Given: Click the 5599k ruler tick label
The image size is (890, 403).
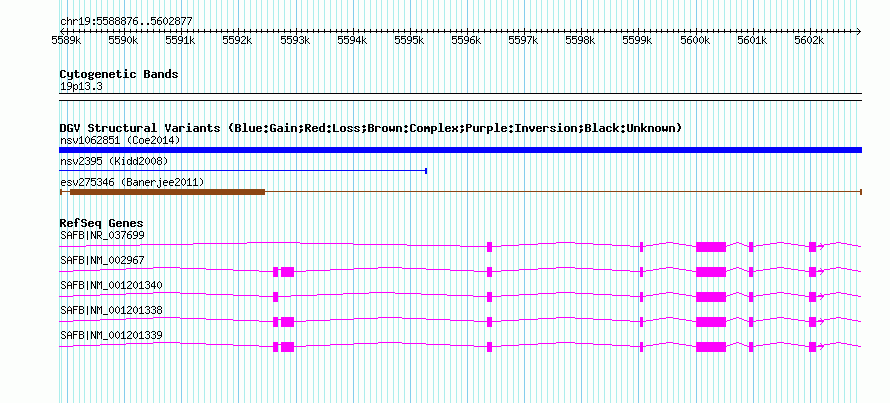Looking at the screenshot, I should [639, 40].
